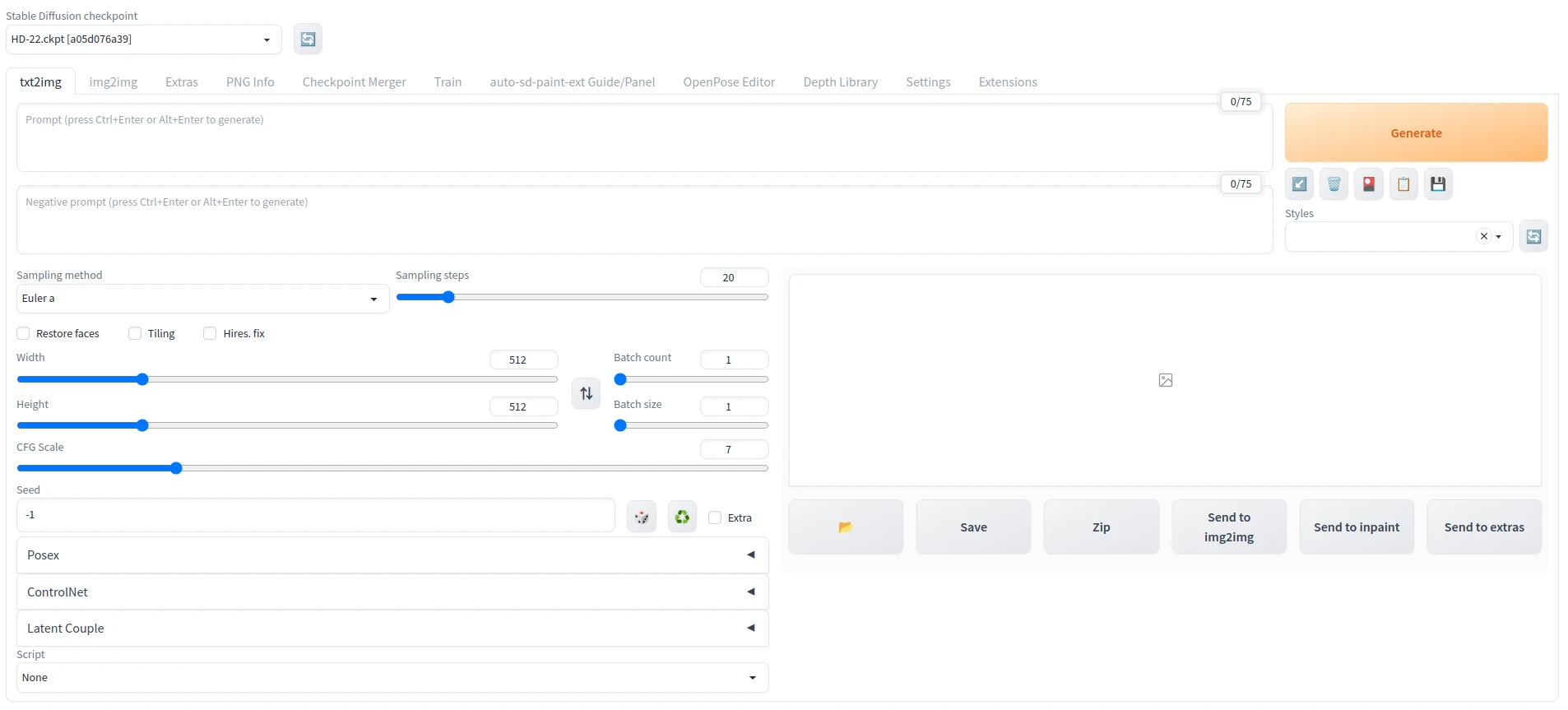Viewport: 1568px width, 710px height.
Task: Save the style with the floppy disk icon
Action: click(x=1438, y=184)
